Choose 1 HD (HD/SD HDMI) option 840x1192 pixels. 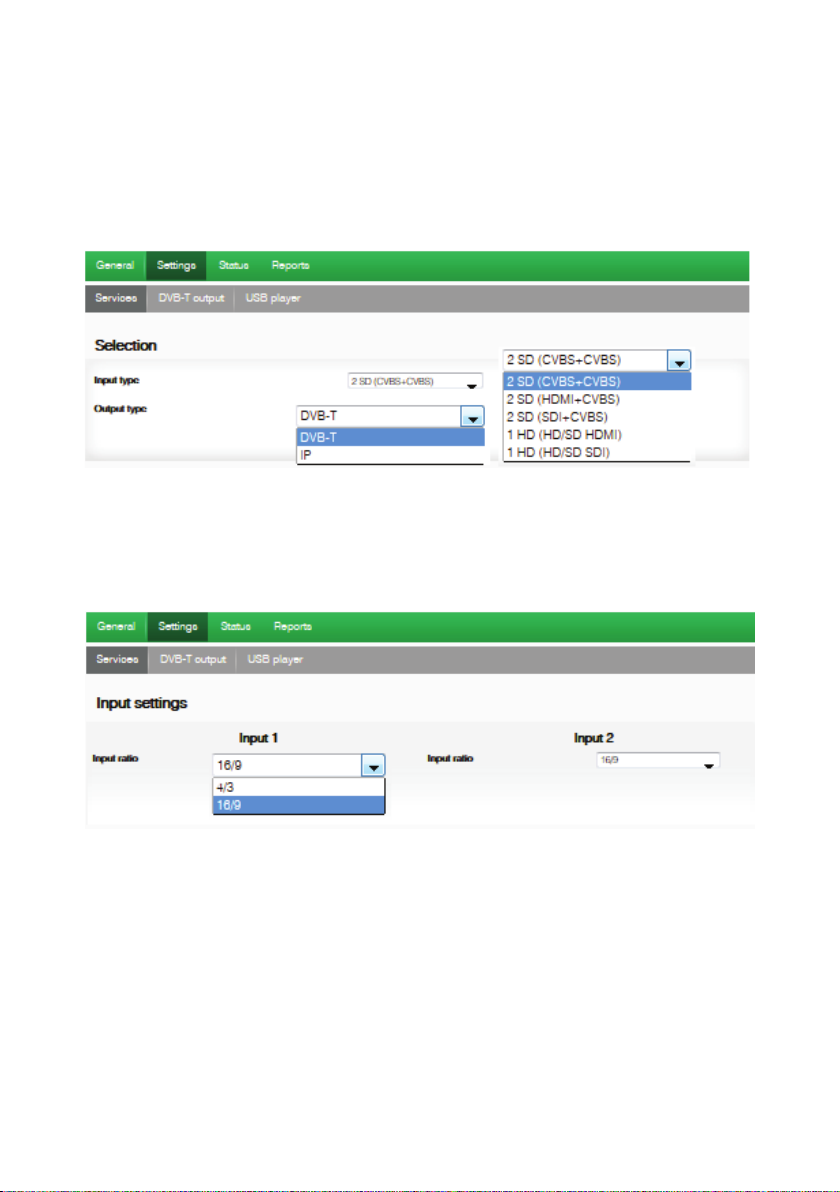point(597,435)
